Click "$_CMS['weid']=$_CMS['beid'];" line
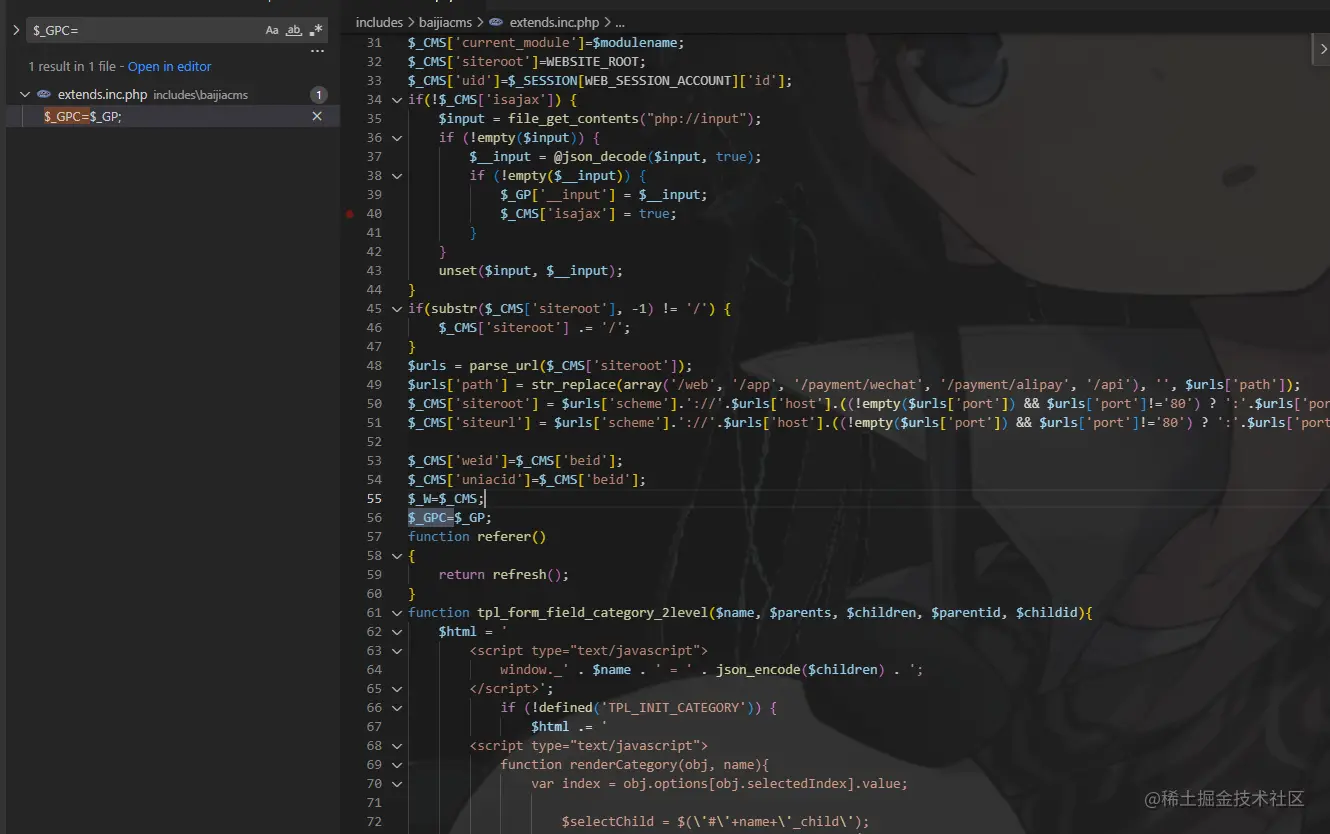 click(x=516, y=461)
